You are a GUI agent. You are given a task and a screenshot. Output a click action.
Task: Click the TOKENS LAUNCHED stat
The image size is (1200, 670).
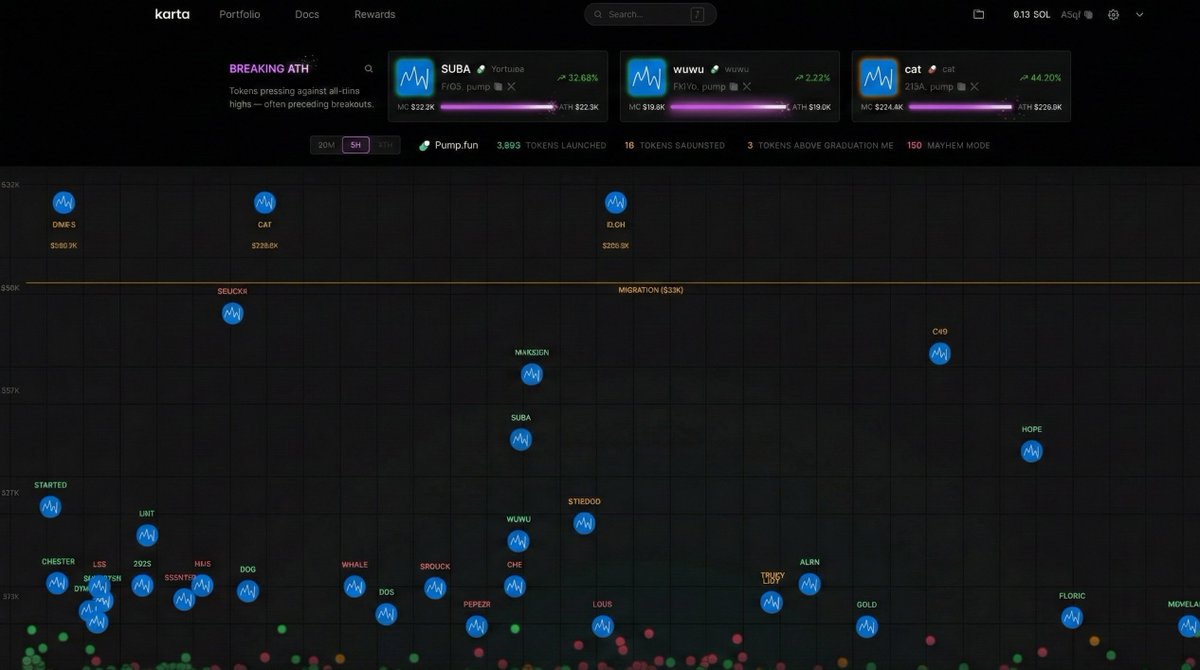551,145
